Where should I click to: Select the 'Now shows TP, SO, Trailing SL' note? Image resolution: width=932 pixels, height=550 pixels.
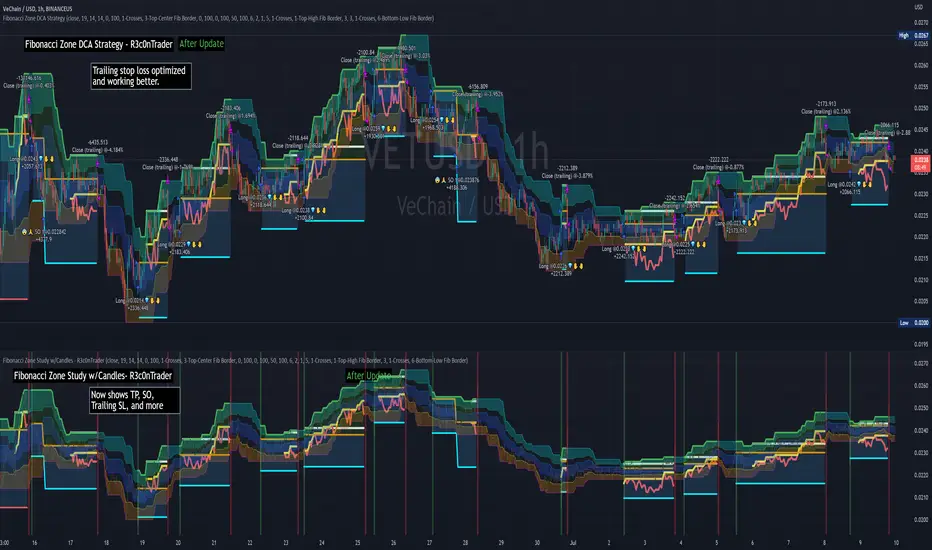click(134, 400)
